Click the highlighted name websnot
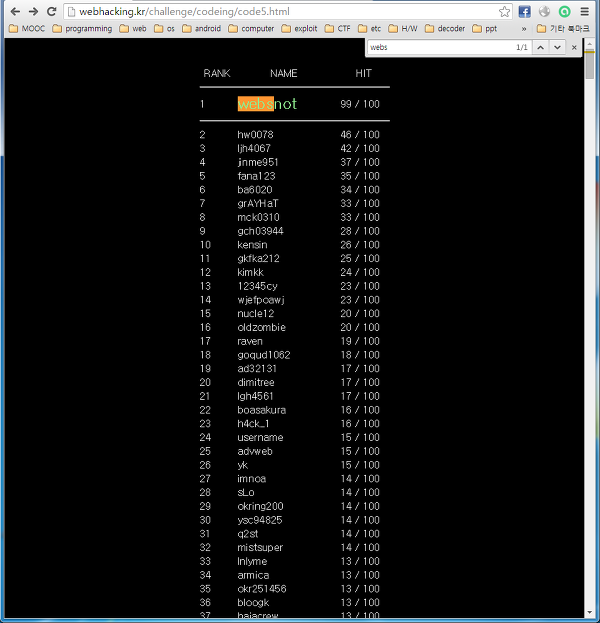 (x=267, y=104)
